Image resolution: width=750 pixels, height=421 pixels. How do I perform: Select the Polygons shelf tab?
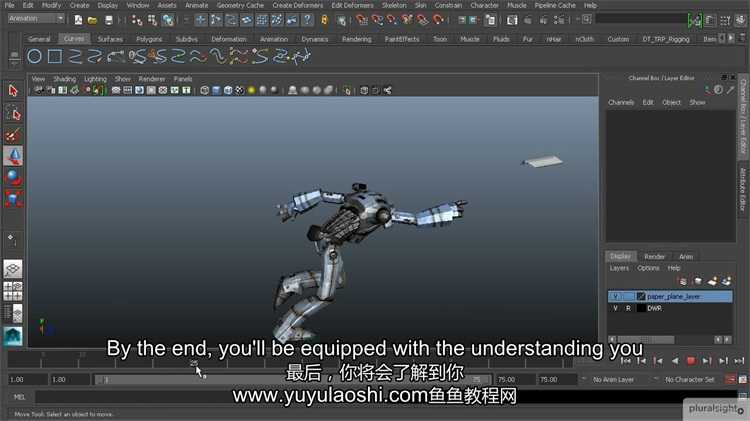tap(149, 39)
